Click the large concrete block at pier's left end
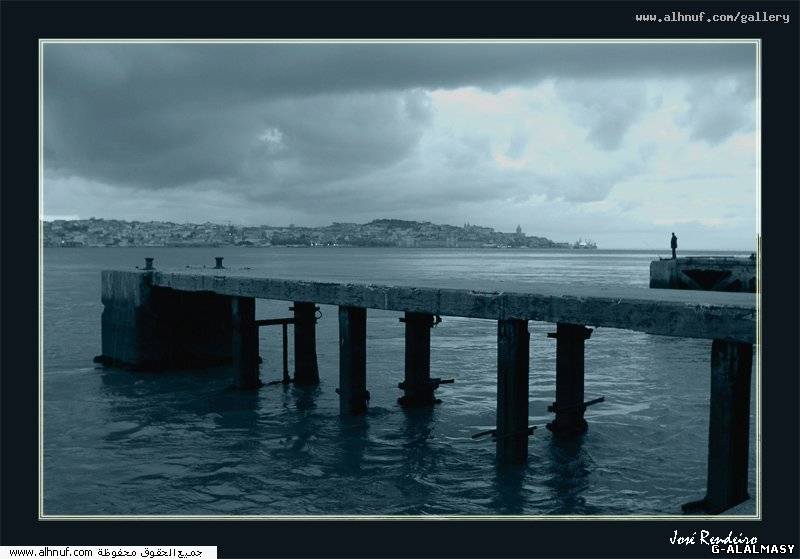 [x=128, y=316]
